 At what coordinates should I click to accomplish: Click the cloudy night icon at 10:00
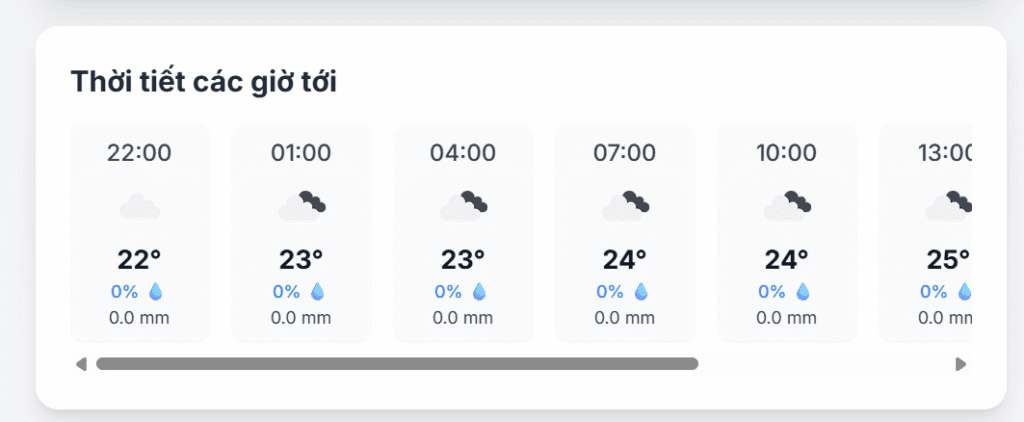click(x=788, y=206)
